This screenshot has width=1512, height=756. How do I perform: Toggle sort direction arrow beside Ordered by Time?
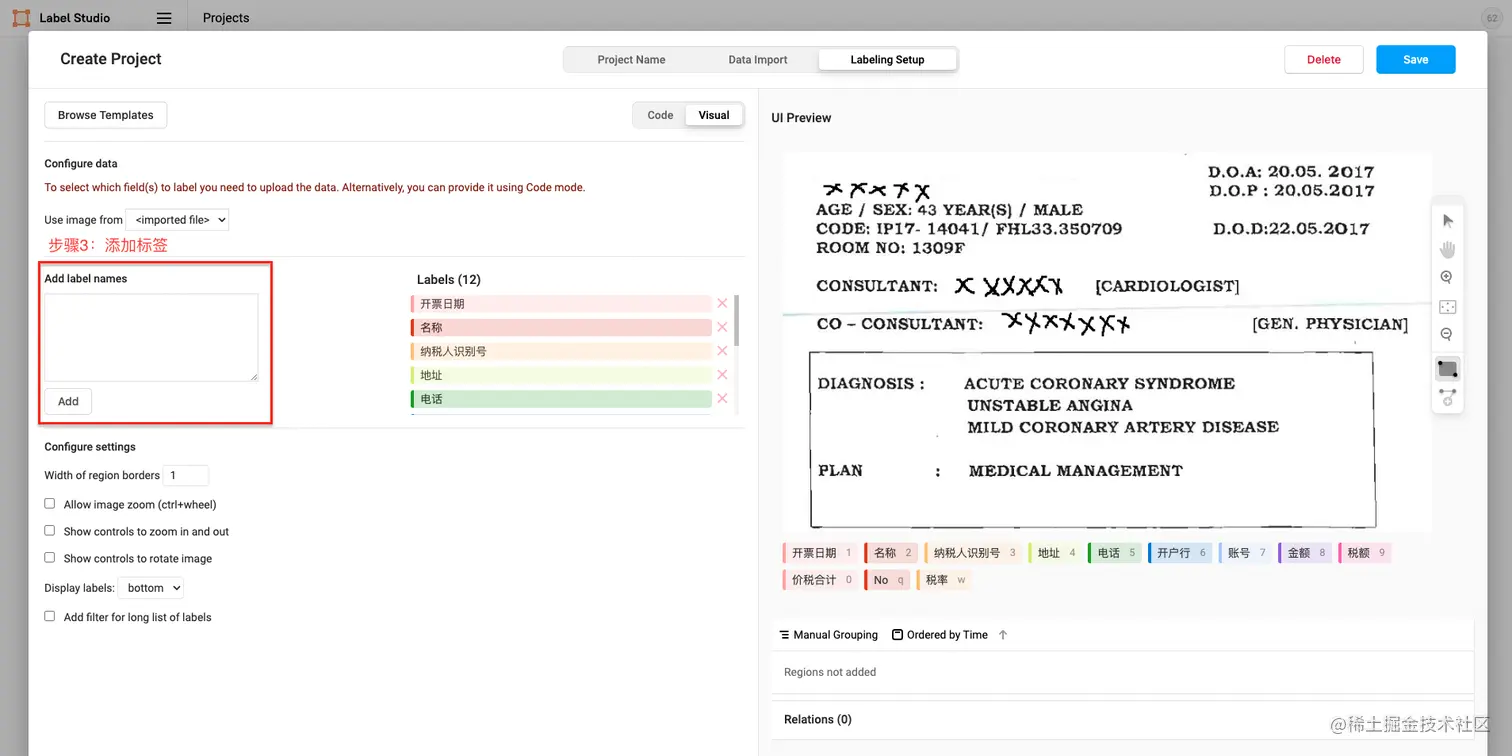[1003, 635]
